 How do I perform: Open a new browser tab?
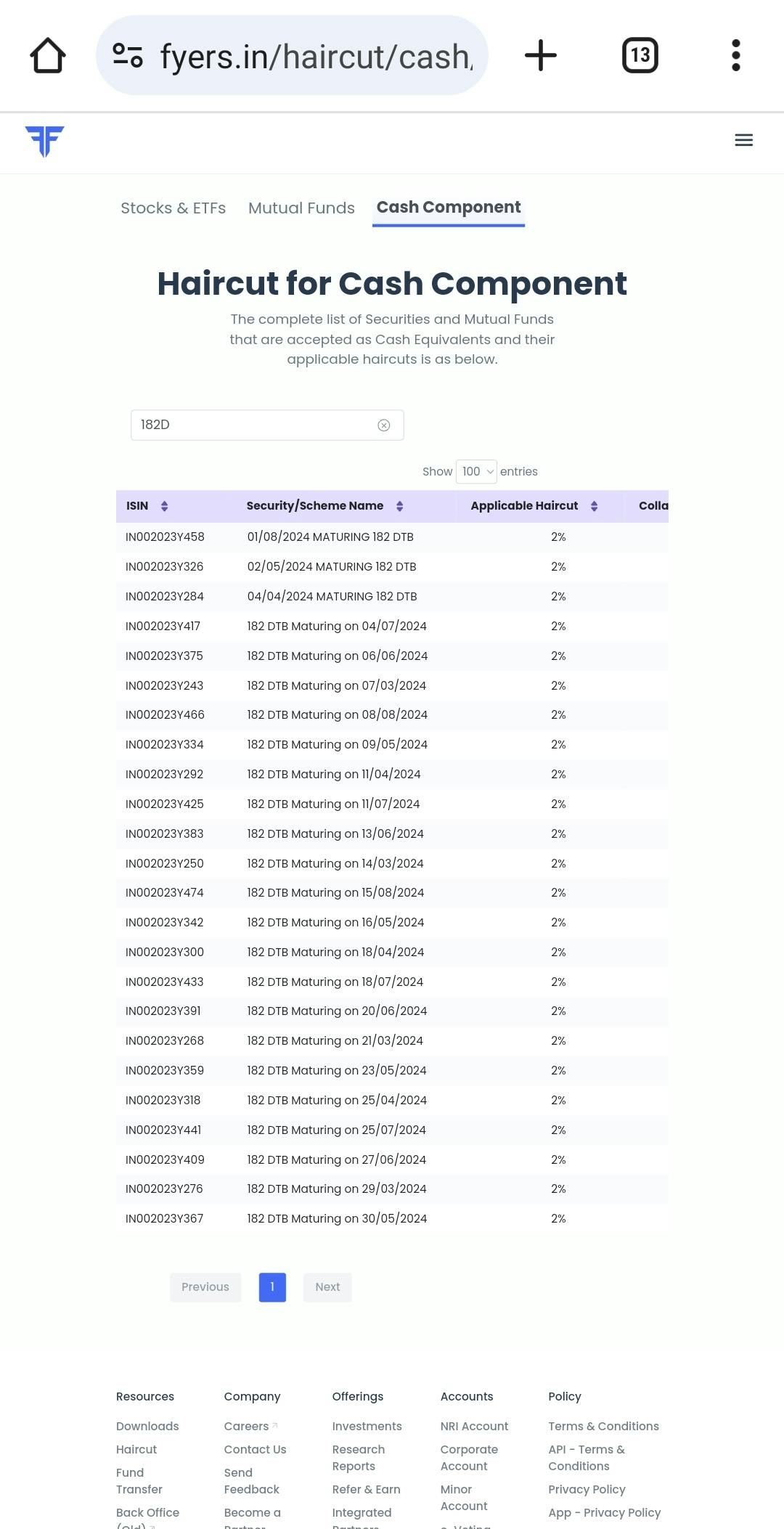tap(540, 56)
